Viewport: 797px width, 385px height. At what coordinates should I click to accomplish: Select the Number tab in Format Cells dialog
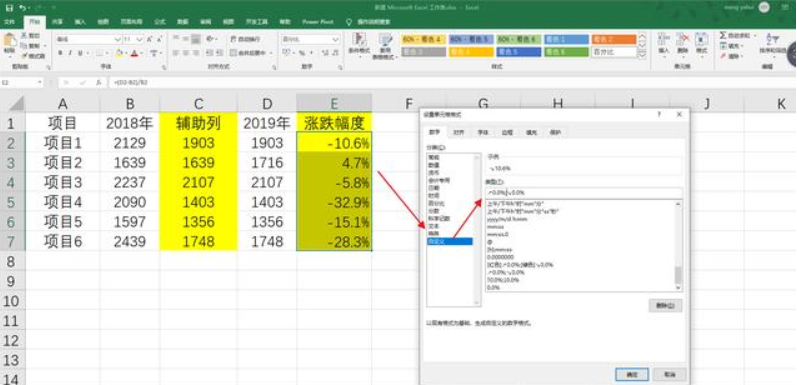[435, 133]
